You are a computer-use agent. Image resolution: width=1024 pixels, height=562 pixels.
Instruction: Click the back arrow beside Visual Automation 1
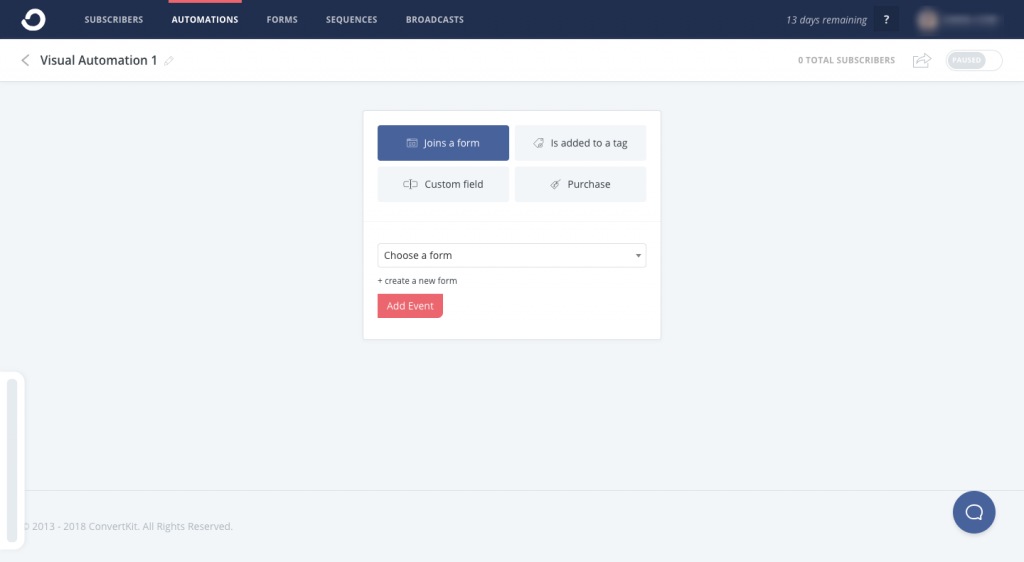coord(25,61)
